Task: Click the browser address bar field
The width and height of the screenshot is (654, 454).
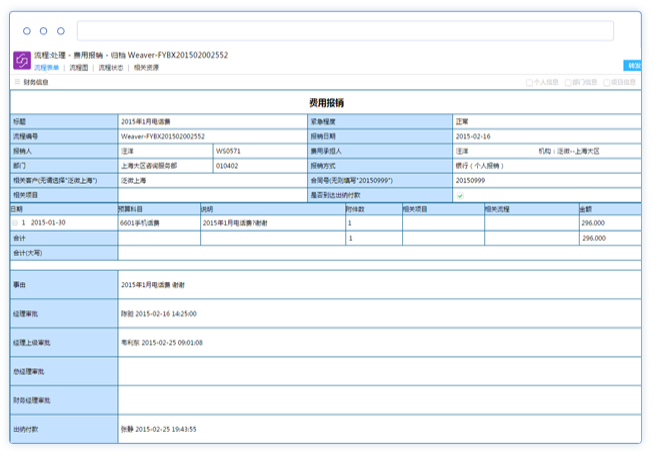Action: click(x=345, y=31)
